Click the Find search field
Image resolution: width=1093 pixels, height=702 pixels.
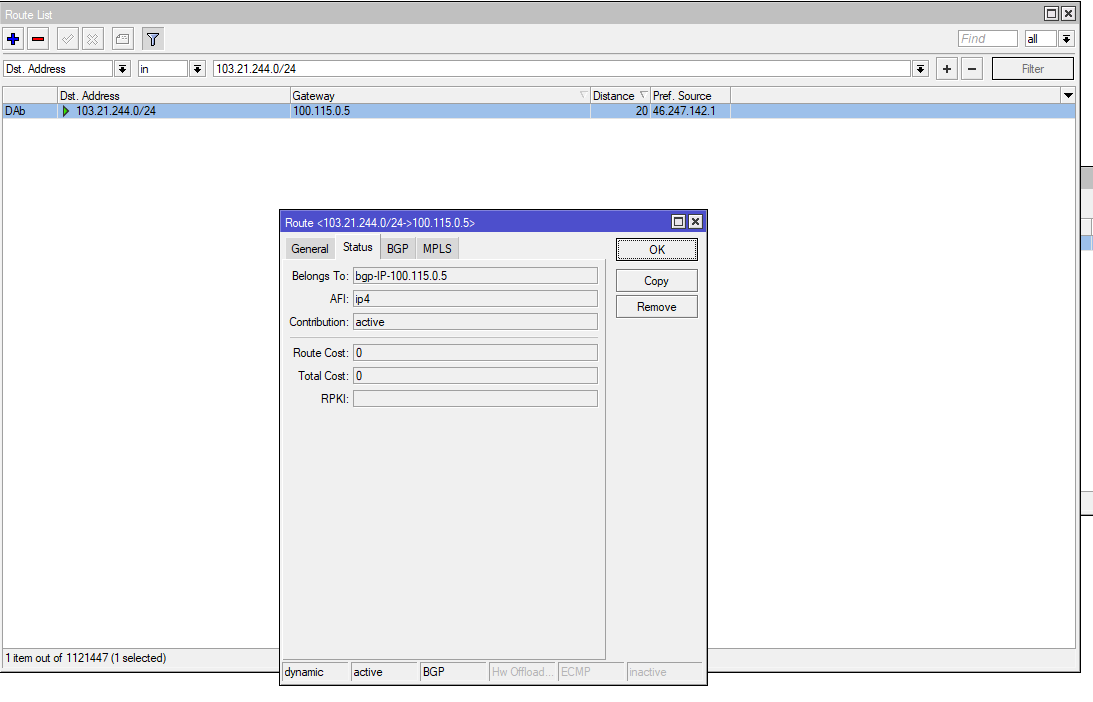[988, 39]
